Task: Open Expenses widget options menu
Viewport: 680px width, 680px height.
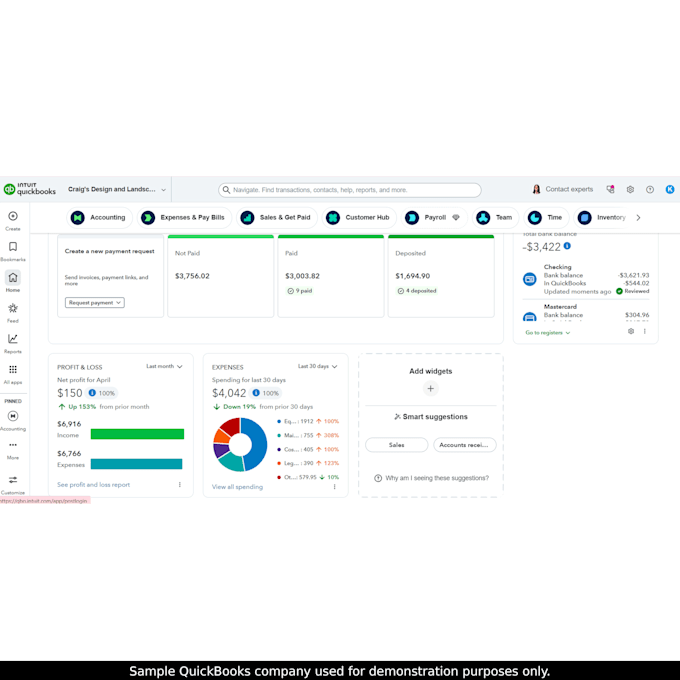Action: click(334, 487)
